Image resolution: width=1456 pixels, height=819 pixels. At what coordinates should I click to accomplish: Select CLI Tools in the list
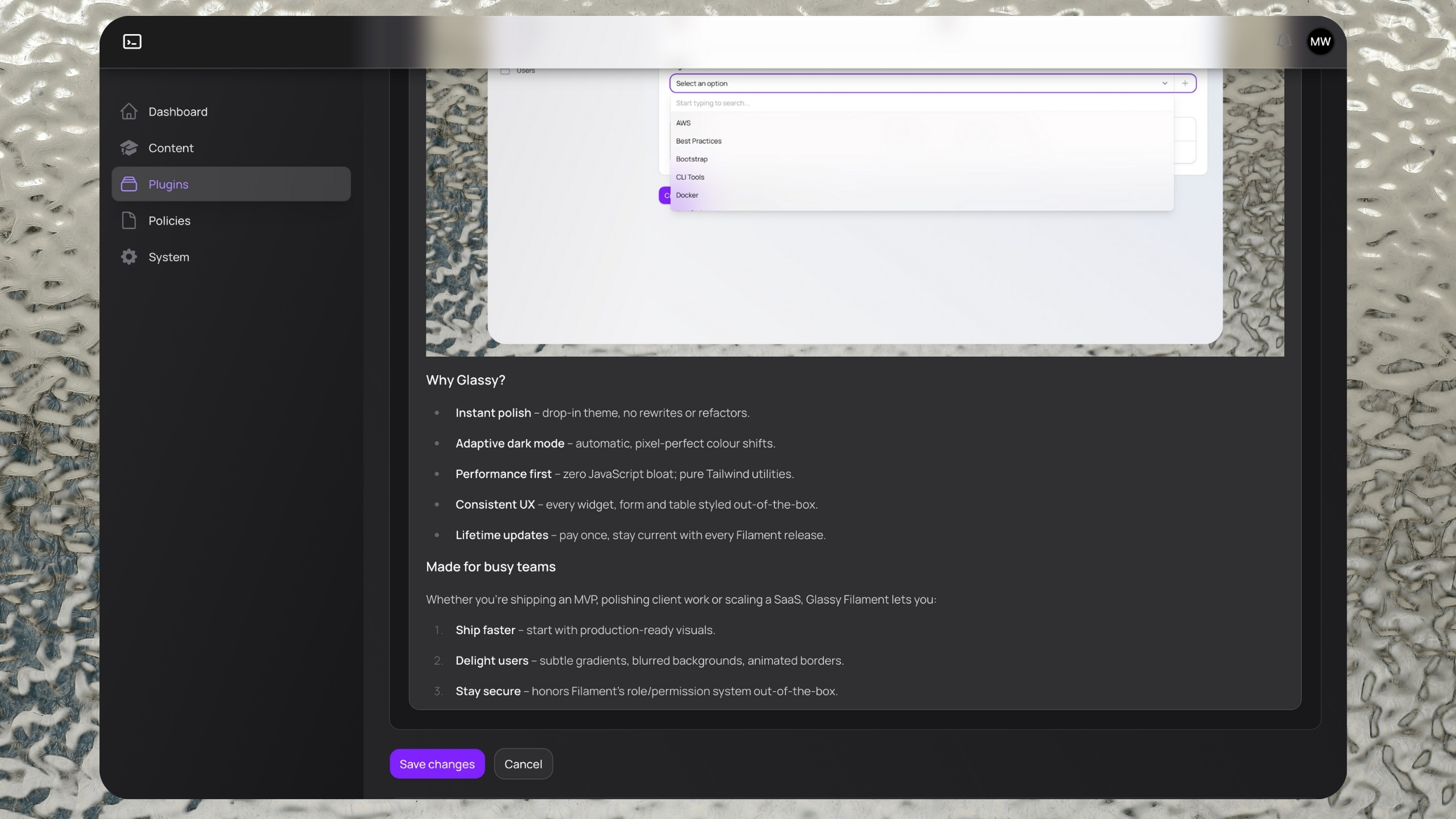point(921,177)
